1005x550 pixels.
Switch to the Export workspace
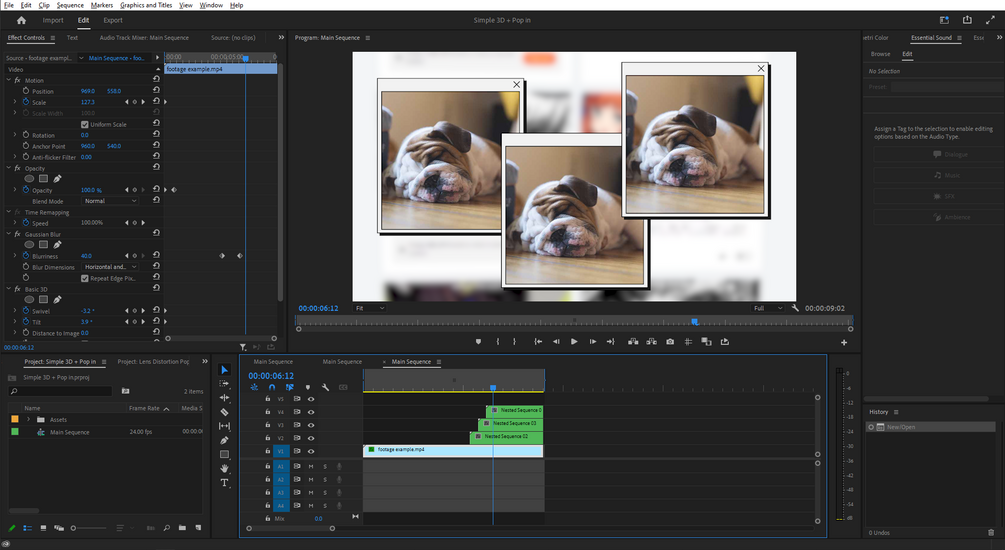click(x=113, y=20)
